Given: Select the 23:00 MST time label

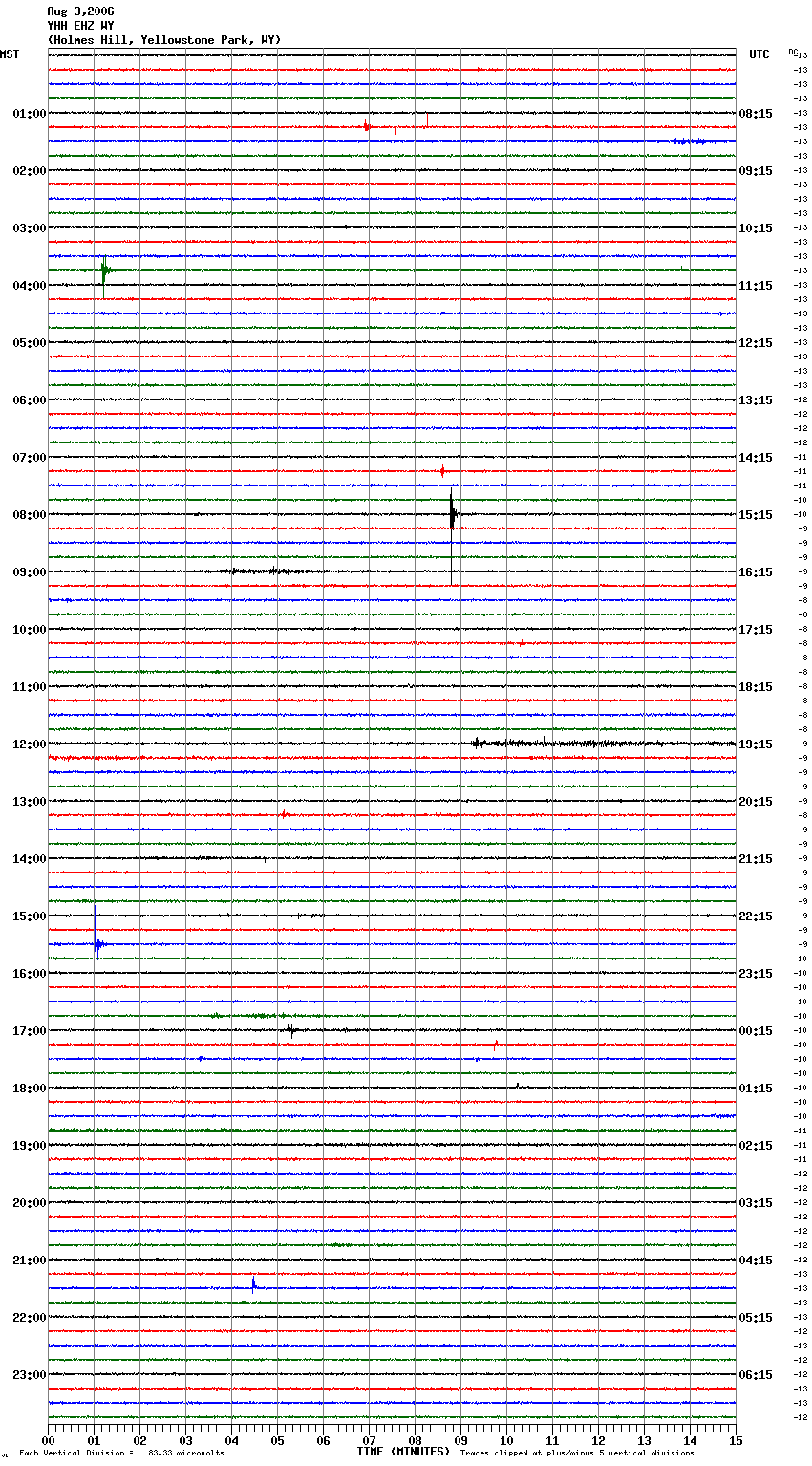Looking at the screenshot, I should tap(29, 1375).
